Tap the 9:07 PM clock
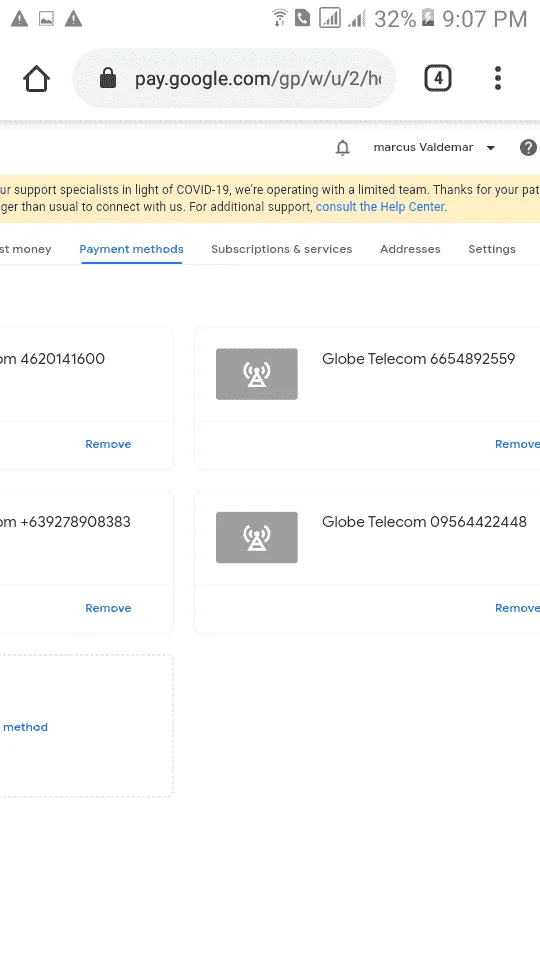Screen dimensions: 540x960 484,19
